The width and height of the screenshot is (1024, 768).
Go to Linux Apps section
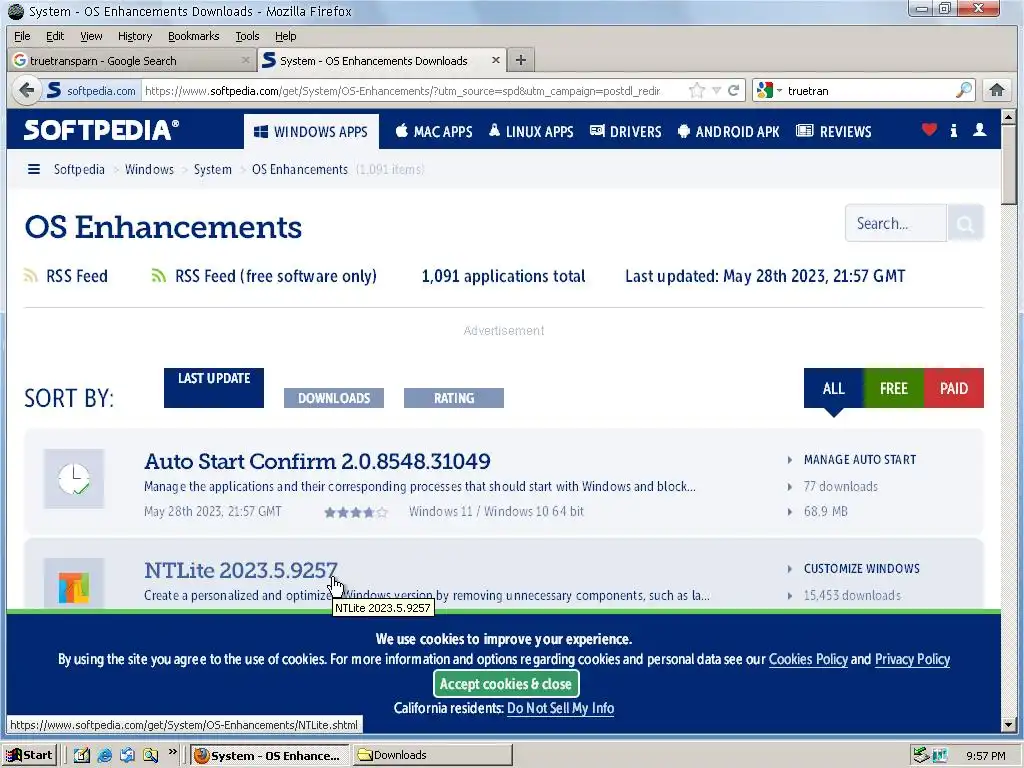pyautogui.click(x=531, y=132)
